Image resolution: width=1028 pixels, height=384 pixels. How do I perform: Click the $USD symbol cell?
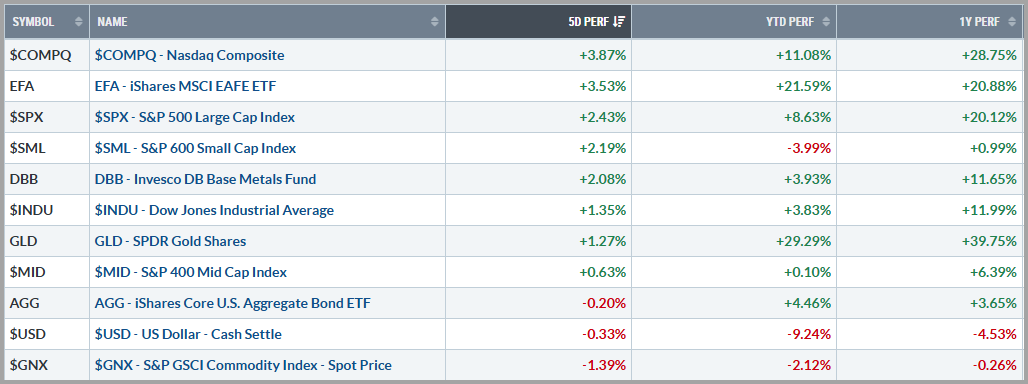click(47, 334)
